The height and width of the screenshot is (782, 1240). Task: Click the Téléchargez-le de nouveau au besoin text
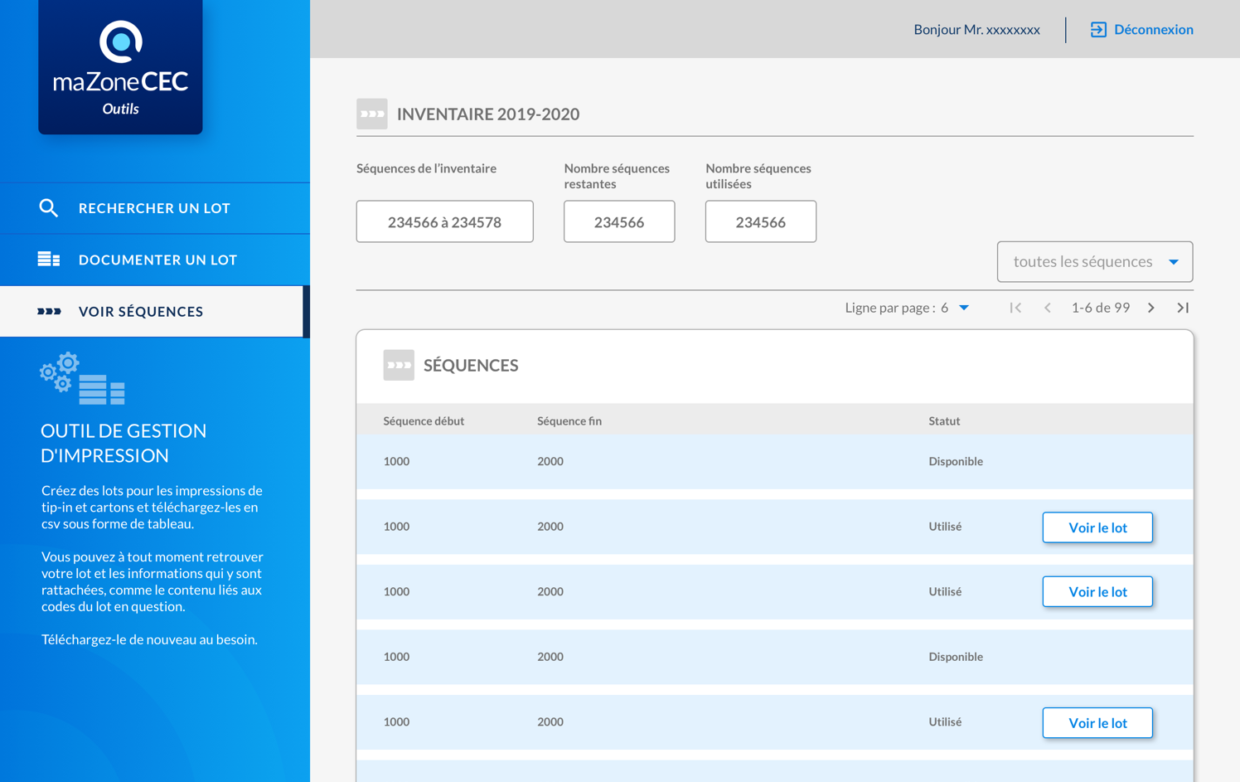click(x=149, y=640)
